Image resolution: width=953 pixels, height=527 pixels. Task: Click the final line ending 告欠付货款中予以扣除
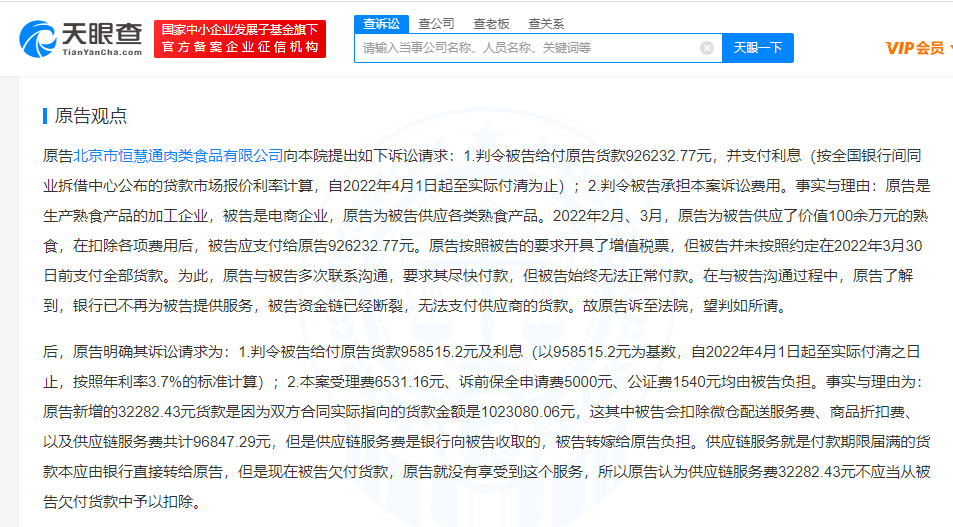(120, 499)
